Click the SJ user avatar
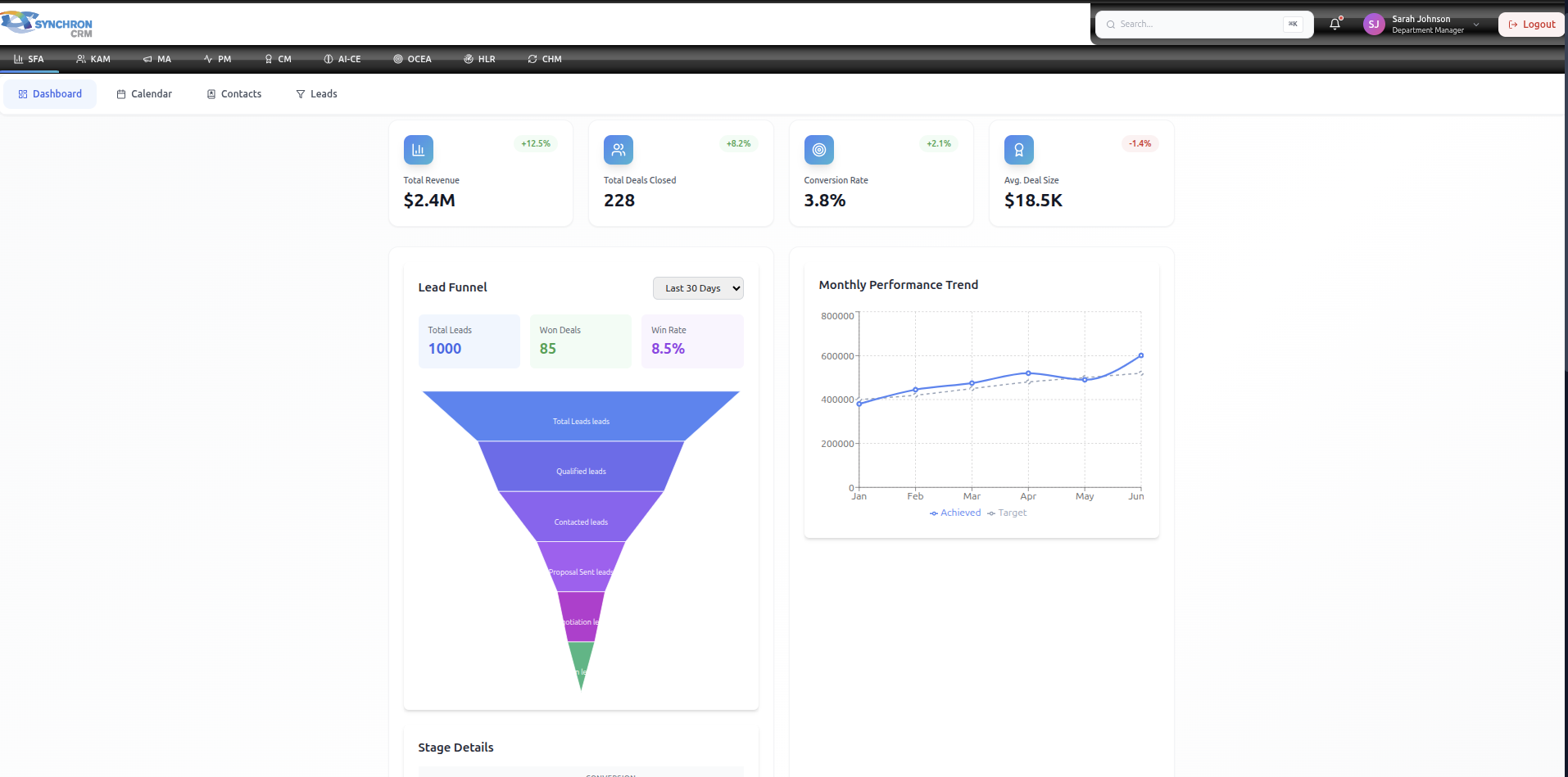The image size is (1568, 777). (1373, 25)
